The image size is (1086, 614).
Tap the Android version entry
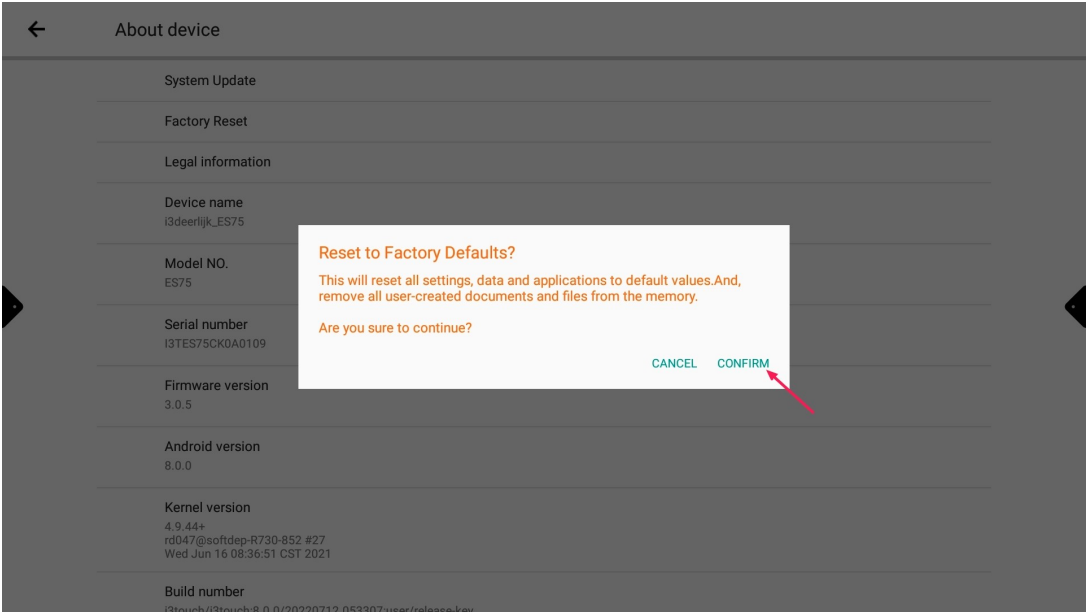212,455
